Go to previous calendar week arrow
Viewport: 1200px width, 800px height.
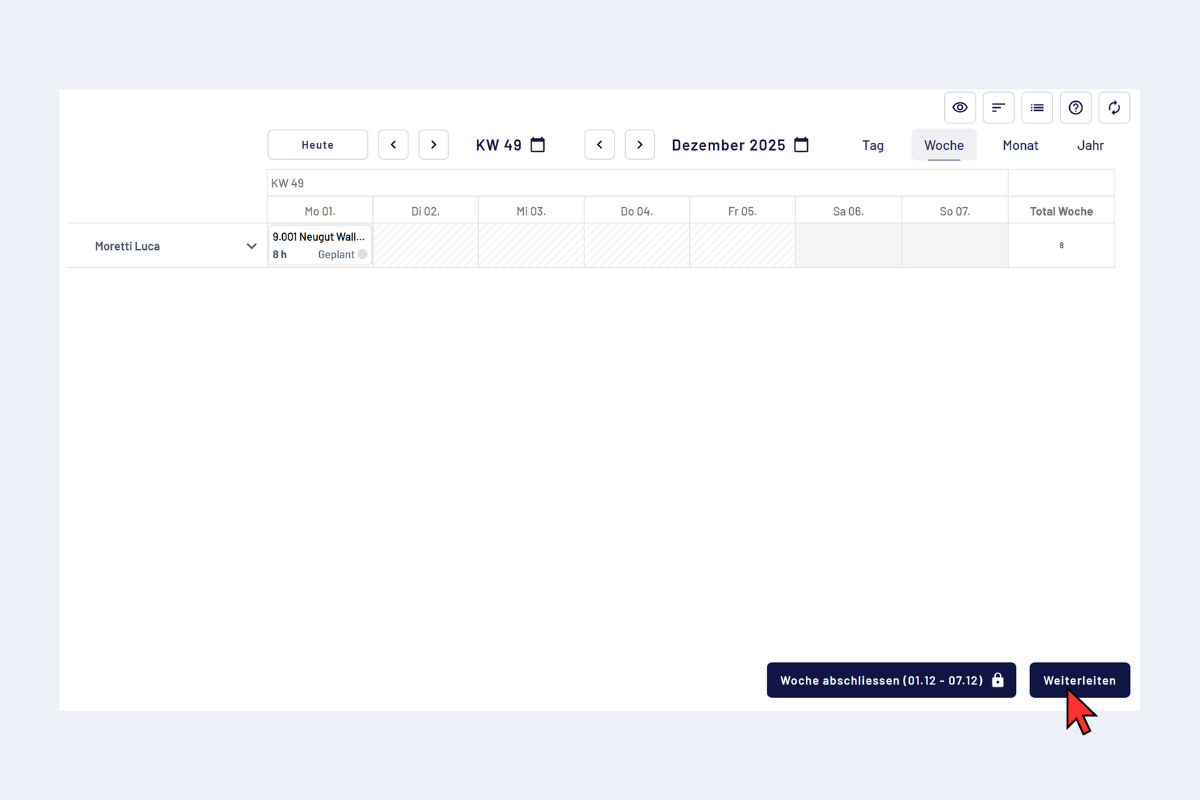point(393,145)
